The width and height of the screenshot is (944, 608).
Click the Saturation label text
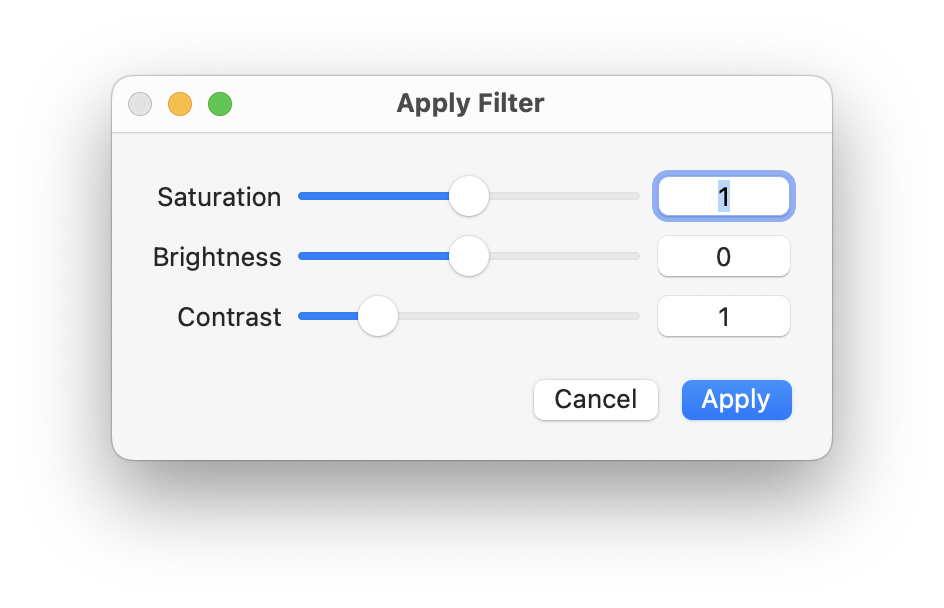point(219,197)
